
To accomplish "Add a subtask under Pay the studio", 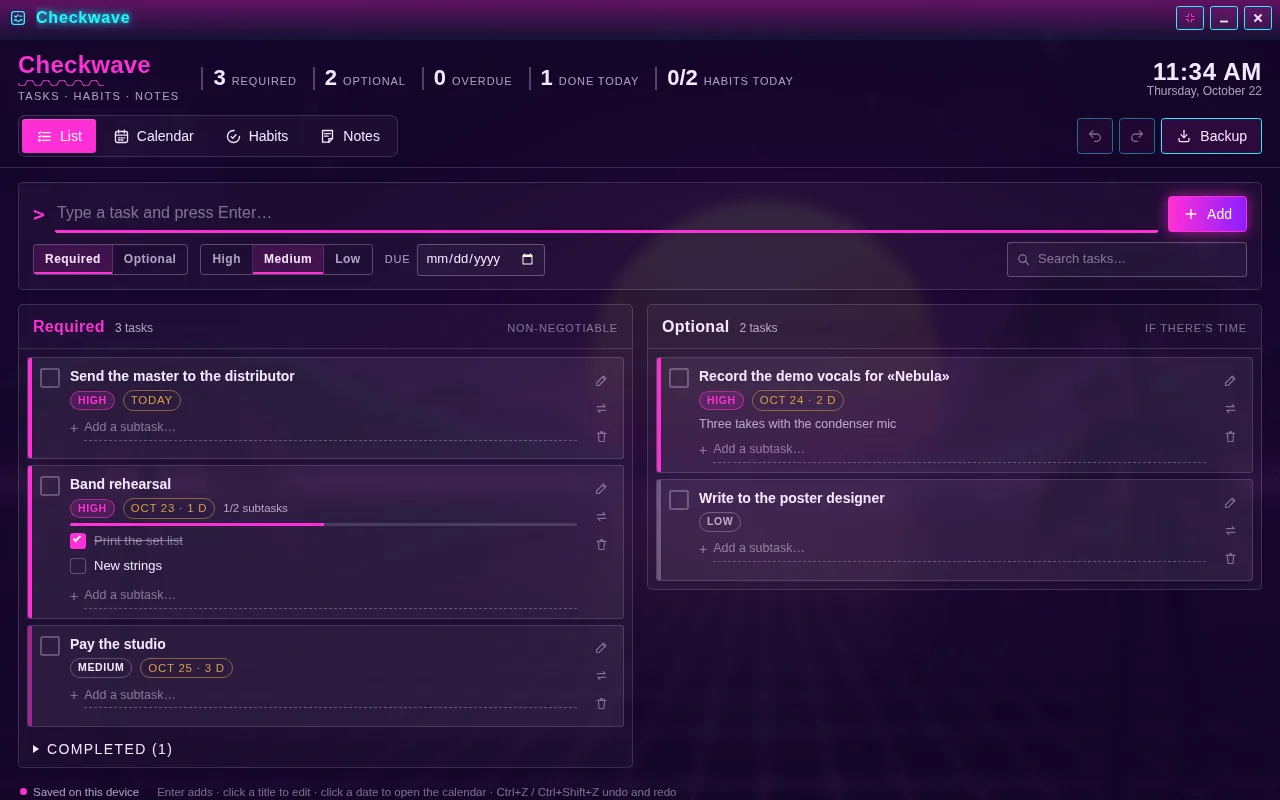I will pyautogui.click(x=330, y=695).
